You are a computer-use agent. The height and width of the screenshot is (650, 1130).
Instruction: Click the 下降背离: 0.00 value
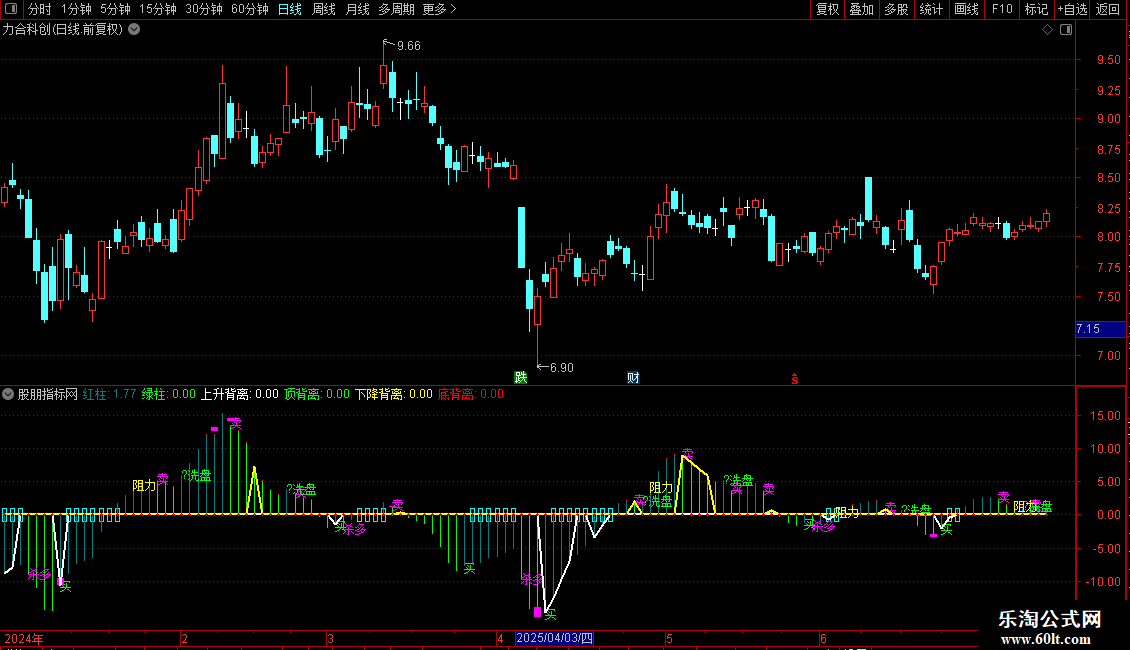[393, 394]
